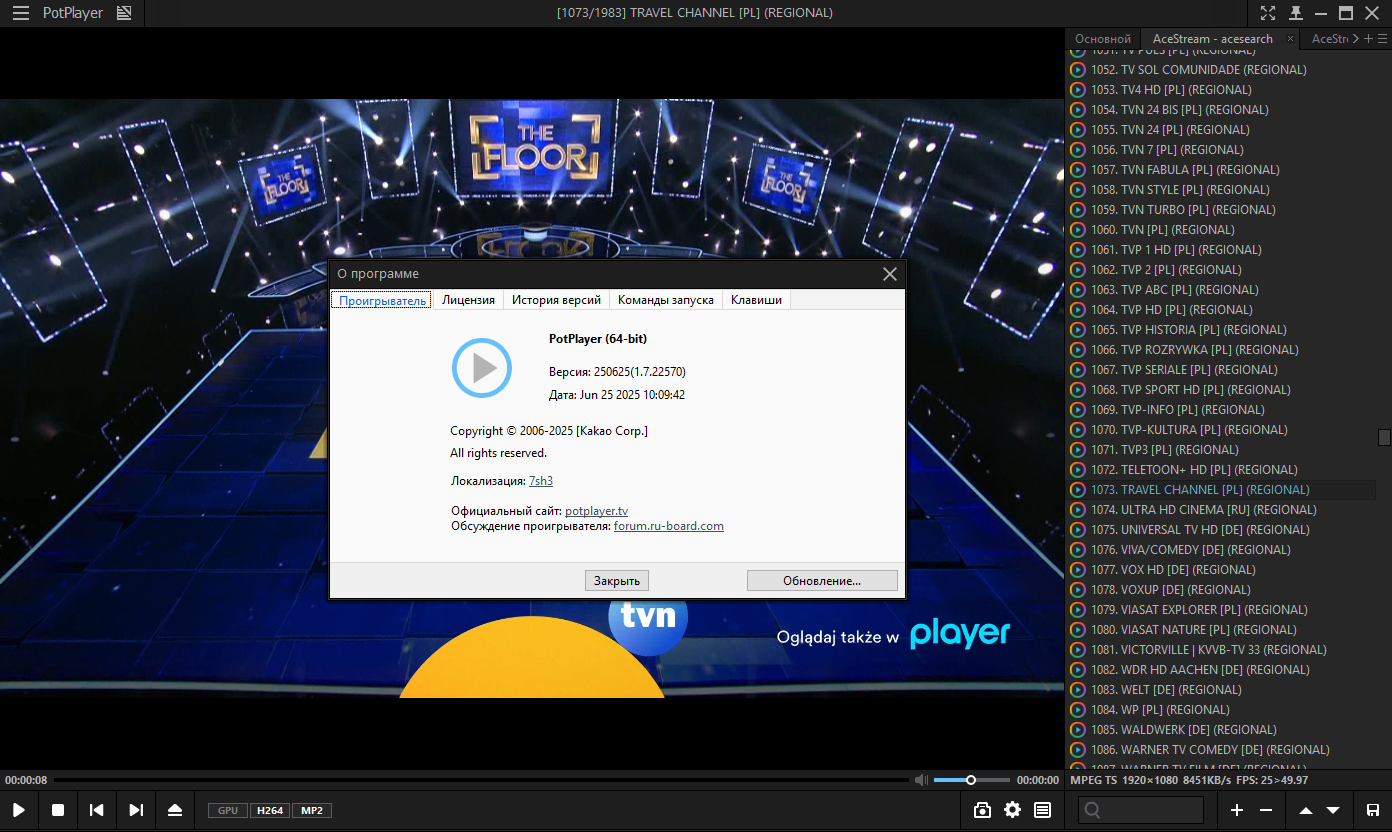Image resolution: width=1392 pixels, height=832 pixels.
Task: Remove item with the playlist minus button
Action: tap(1266, 810)
